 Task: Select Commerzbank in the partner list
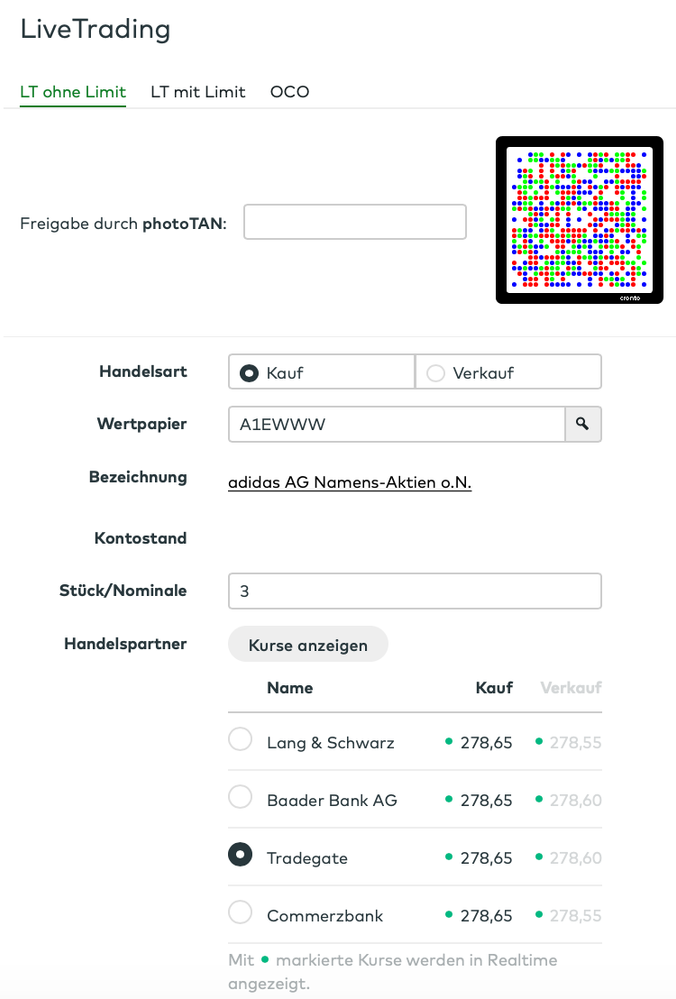[x=240, y=913]
